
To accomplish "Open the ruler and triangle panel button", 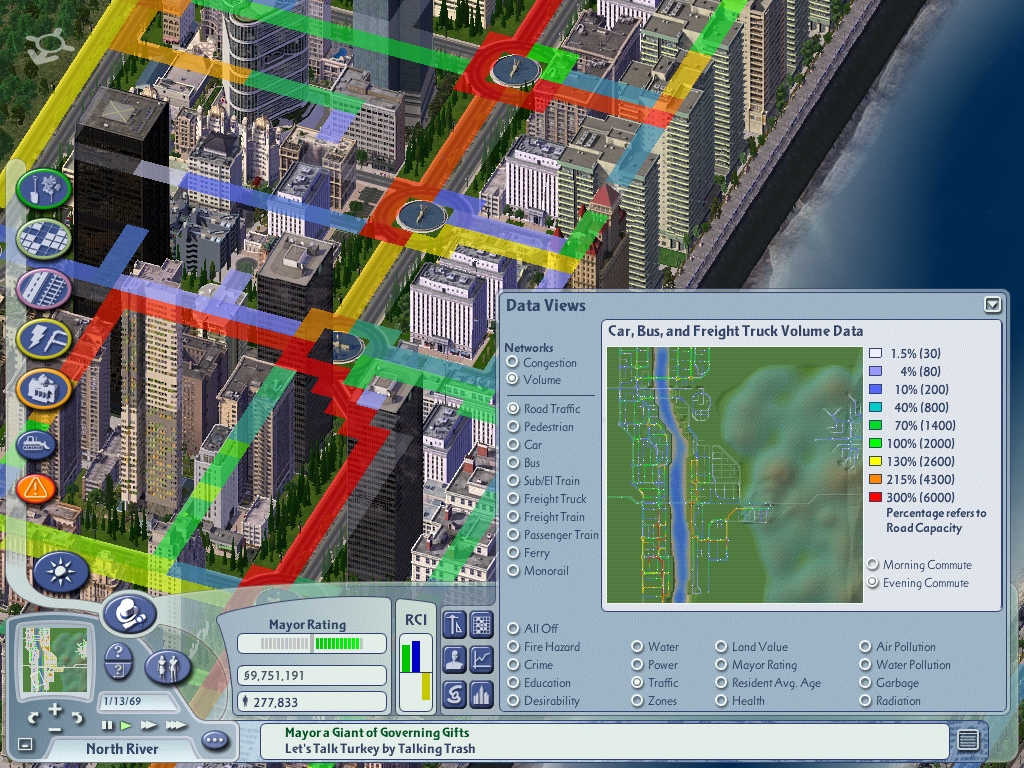I will 454,625.
